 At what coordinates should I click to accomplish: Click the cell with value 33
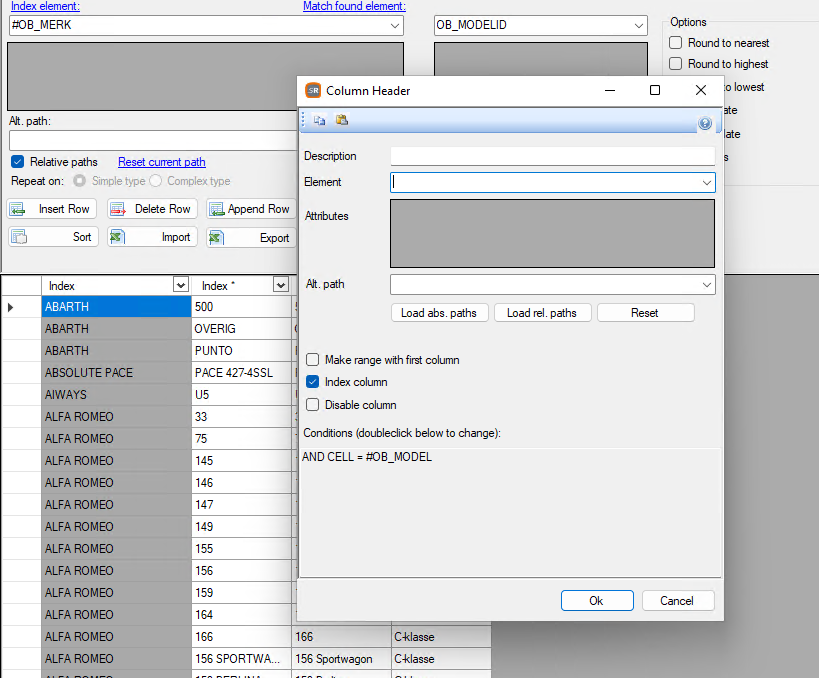point(241,416)
